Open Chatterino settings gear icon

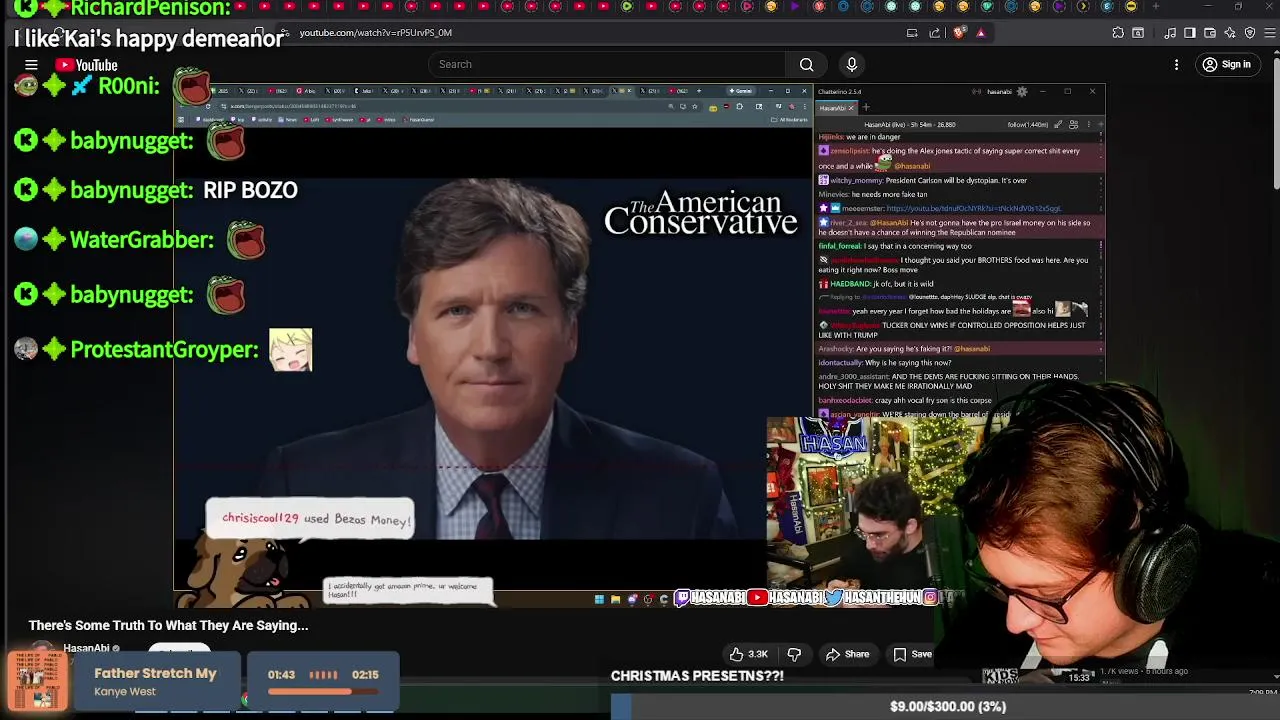[x=1021, y=92]
